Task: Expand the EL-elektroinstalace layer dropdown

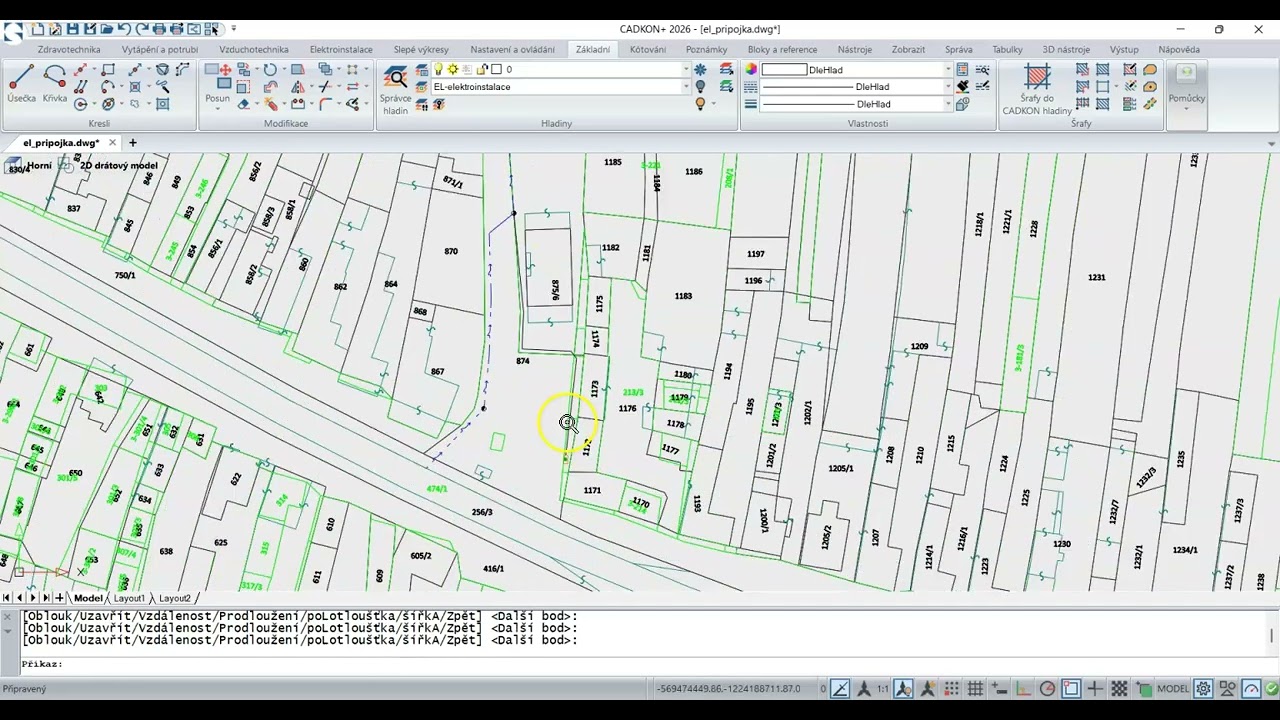Action: tap(686, 87)
